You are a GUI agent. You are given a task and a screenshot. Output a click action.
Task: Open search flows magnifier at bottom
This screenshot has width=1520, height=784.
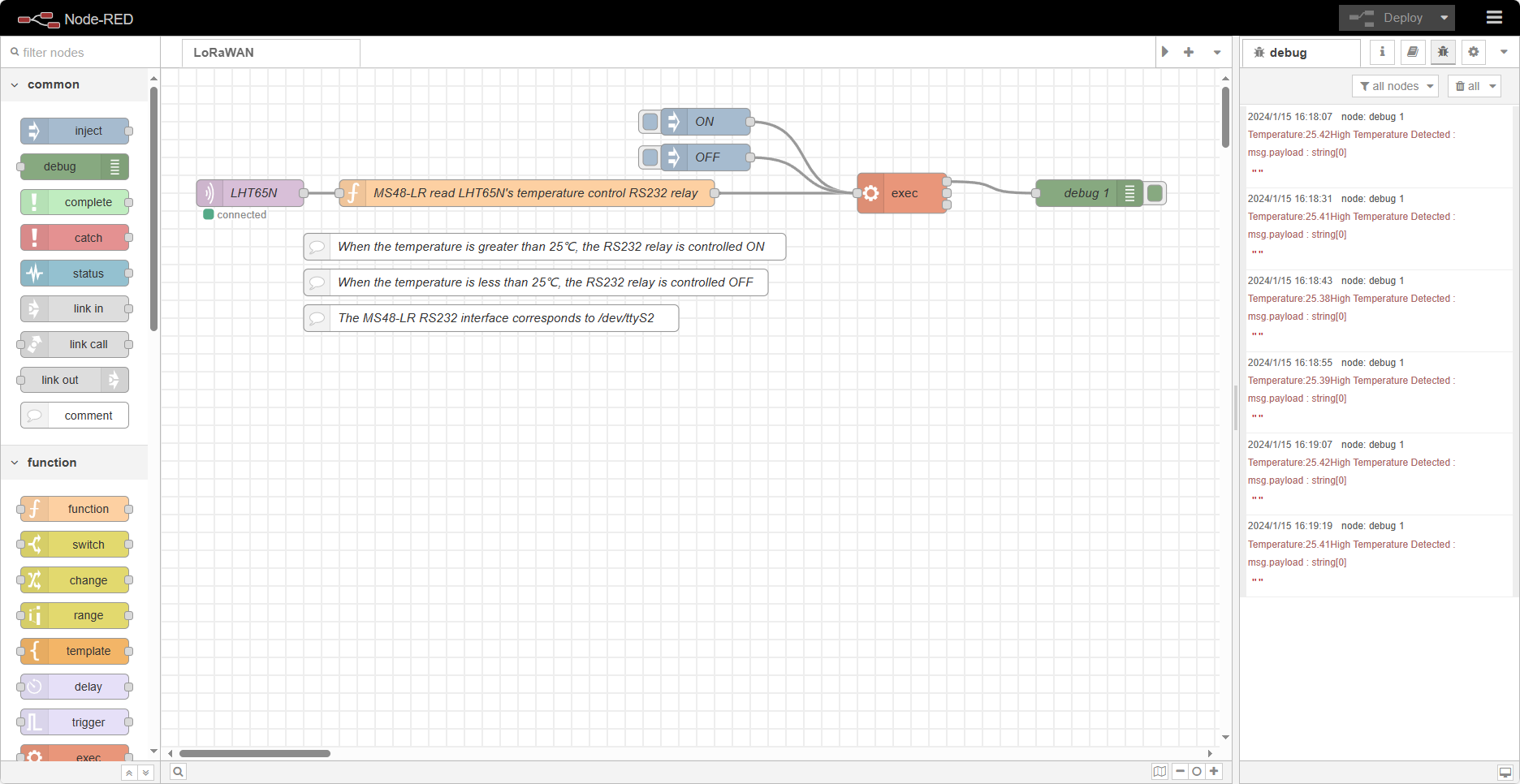pos(179,772)
